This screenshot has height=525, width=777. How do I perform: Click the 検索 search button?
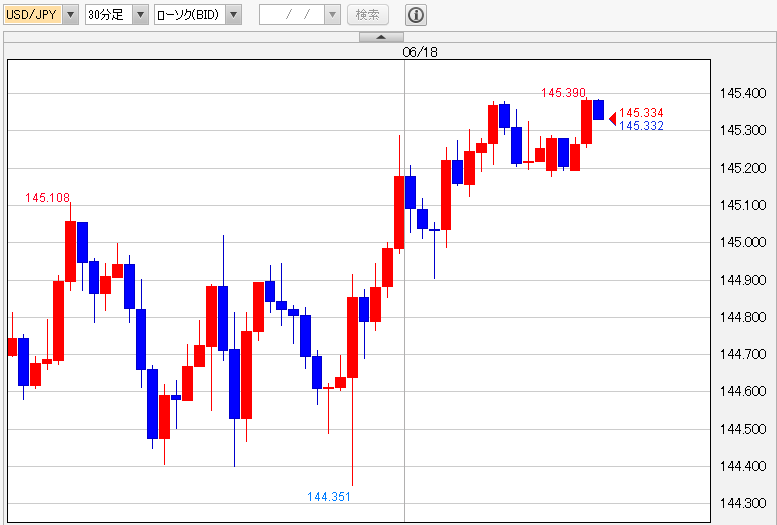click(x=368, y=15)
